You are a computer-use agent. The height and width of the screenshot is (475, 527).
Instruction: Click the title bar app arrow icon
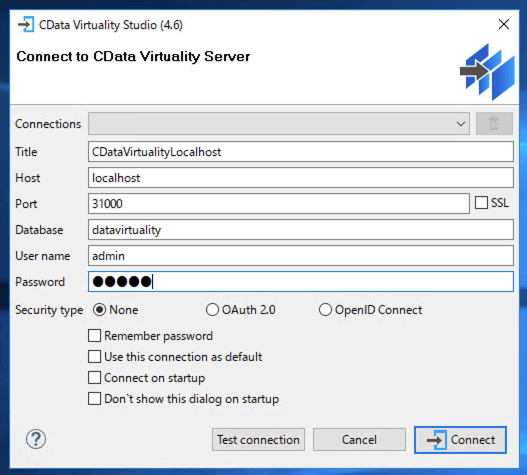[26, 25]
